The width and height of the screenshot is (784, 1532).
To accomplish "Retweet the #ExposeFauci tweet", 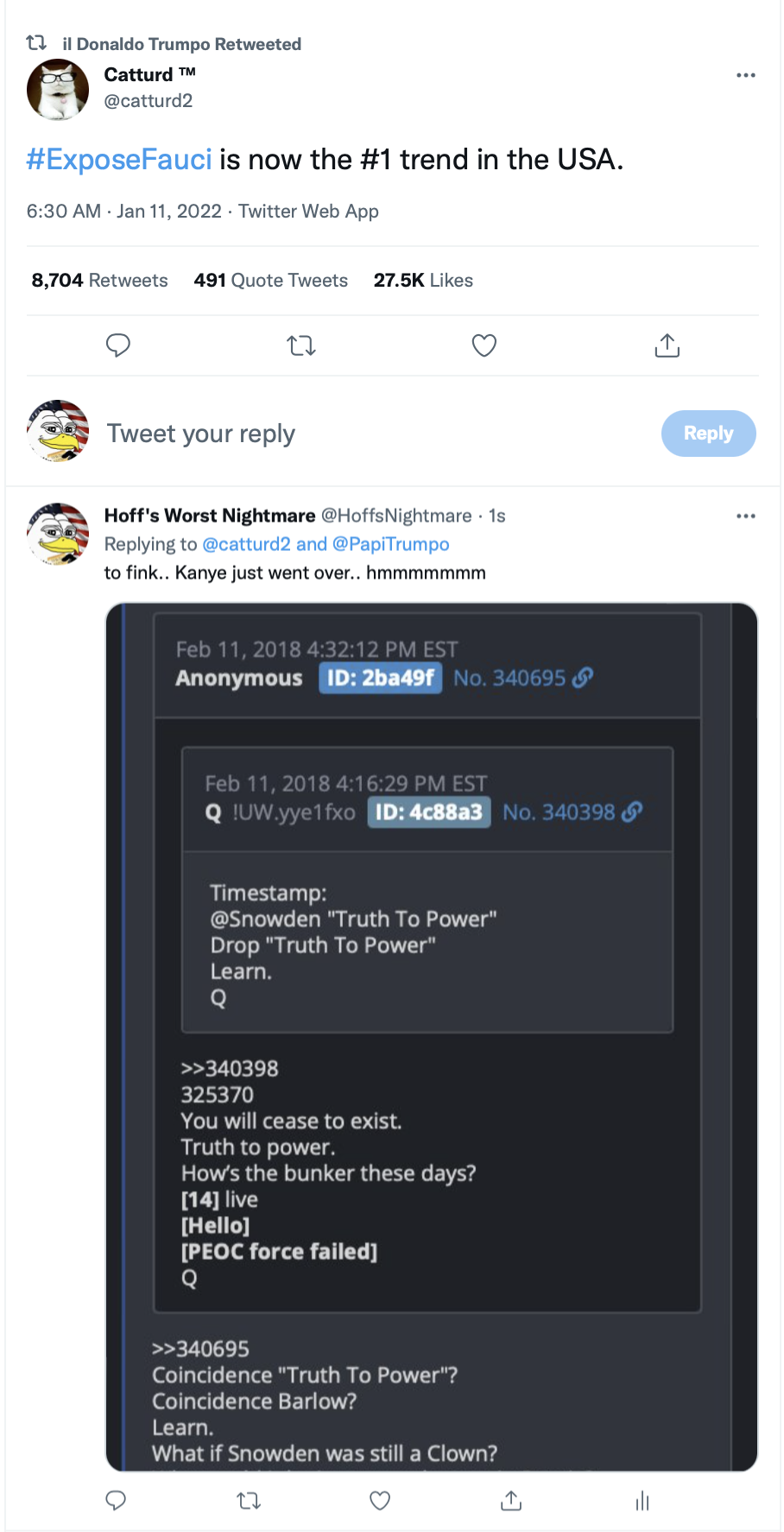I will (x=301, y=345).
